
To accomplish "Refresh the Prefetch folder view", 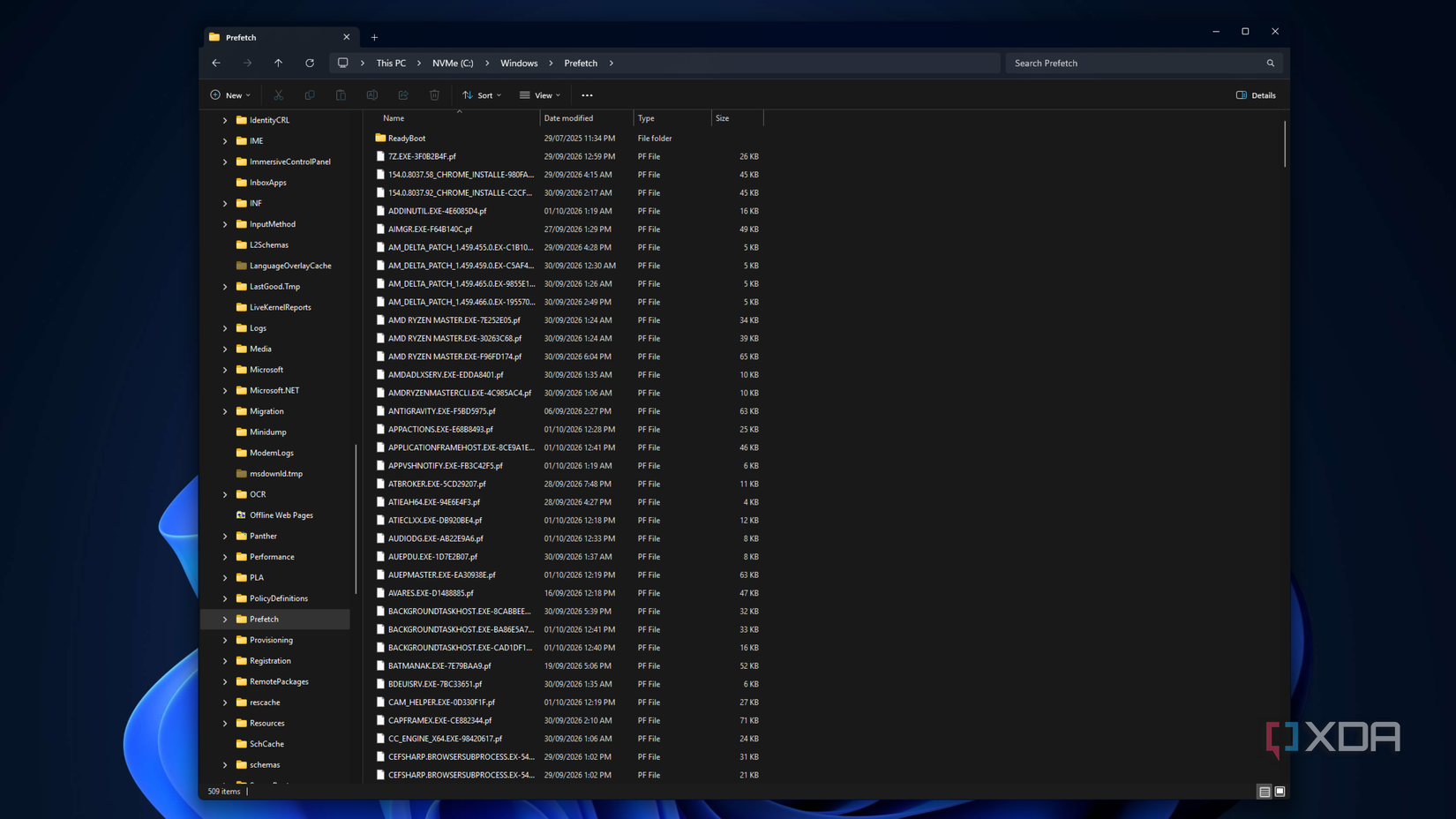I will (x=310, y=63).
